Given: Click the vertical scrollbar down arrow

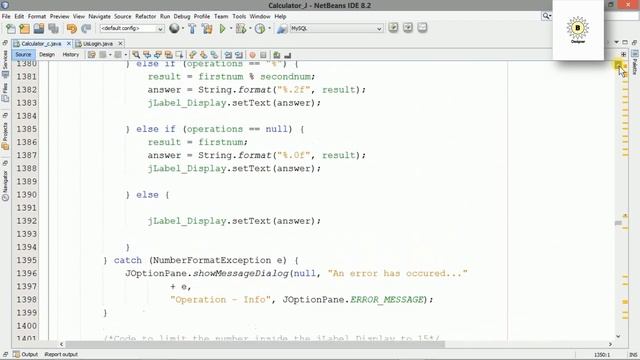Looking at the screenshot, I should [618, 336].
